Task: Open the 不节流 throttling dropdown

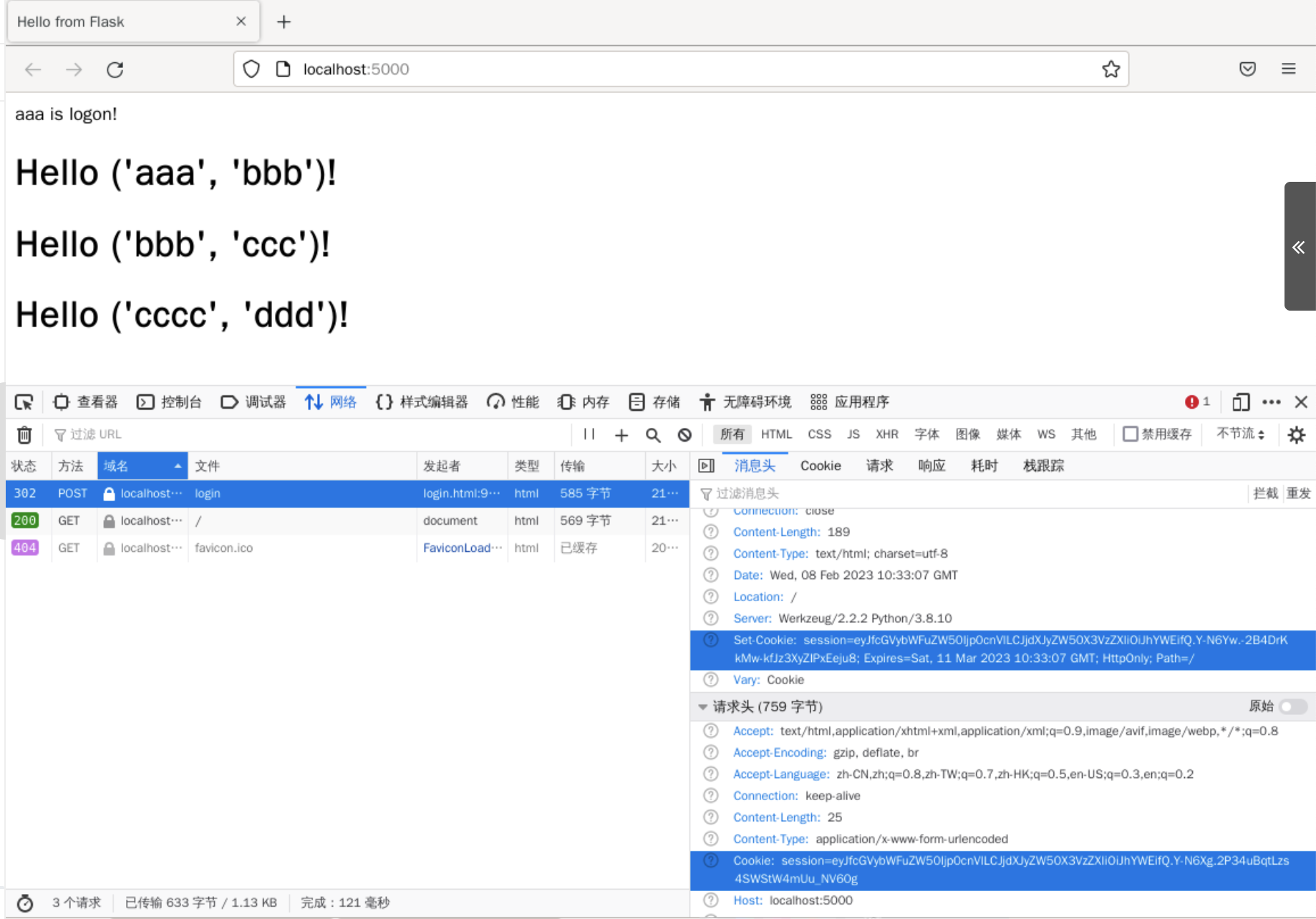Action: pos(1241,434)
